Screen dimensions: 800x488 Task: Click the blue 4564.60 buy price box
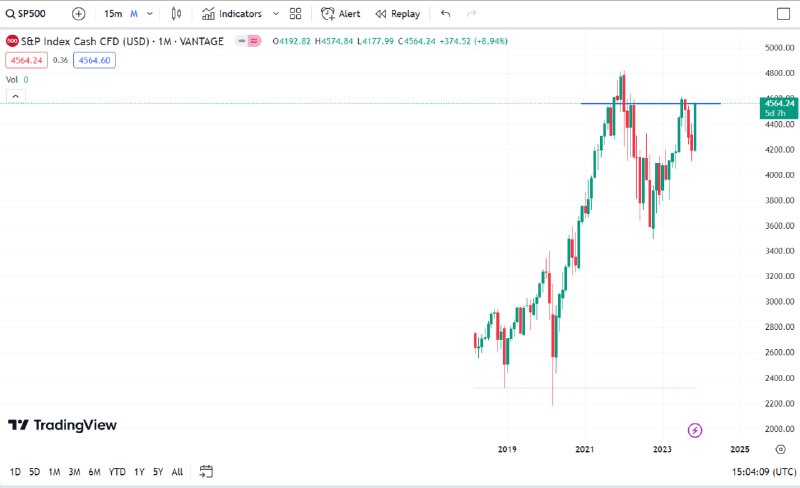93,60
